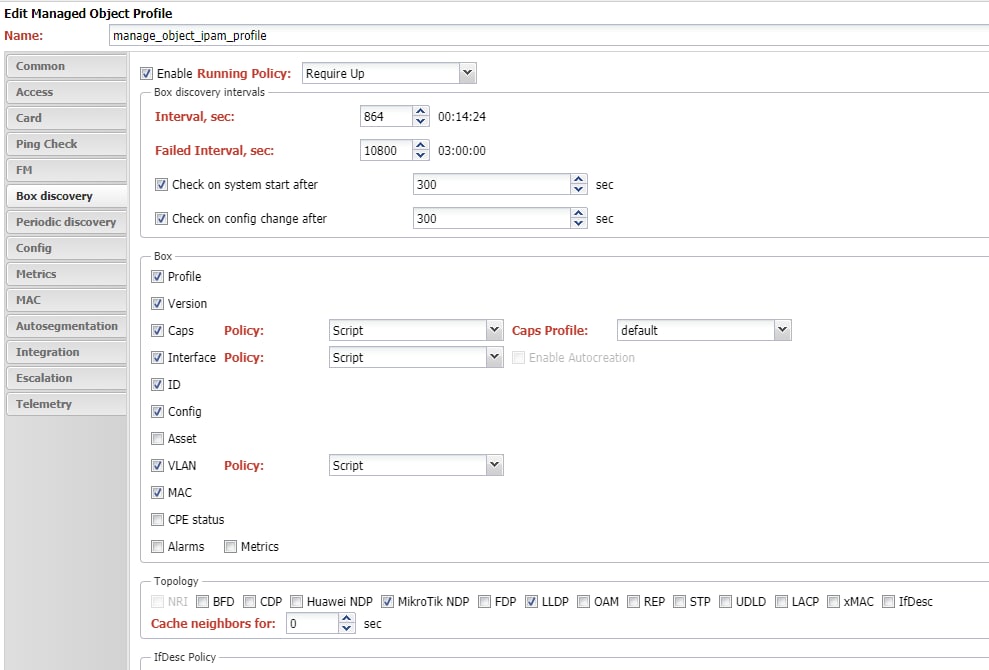Open the Telemetry tab
Image resolution: width=989 pixels, height=670 pixels.
[66, 404]
